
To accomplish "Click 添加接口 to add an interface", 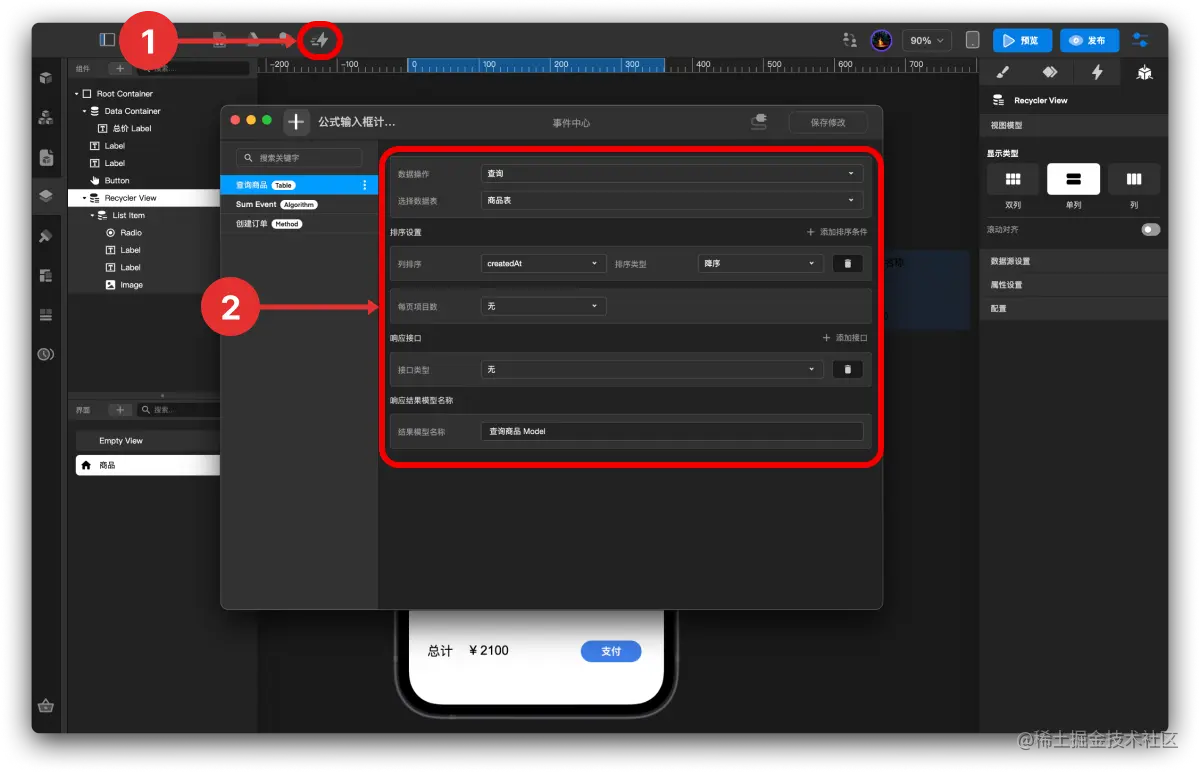I will tap(845, 338).
